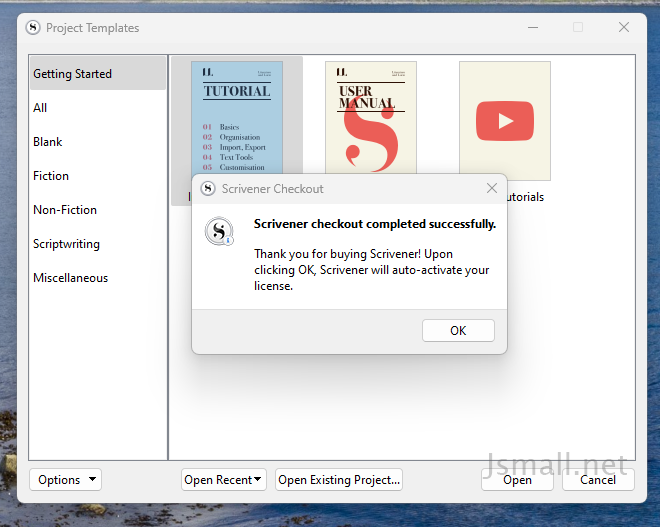The image size is (660, 527).
Task: Select the Miscellaneous category
Action: (98, 278)
